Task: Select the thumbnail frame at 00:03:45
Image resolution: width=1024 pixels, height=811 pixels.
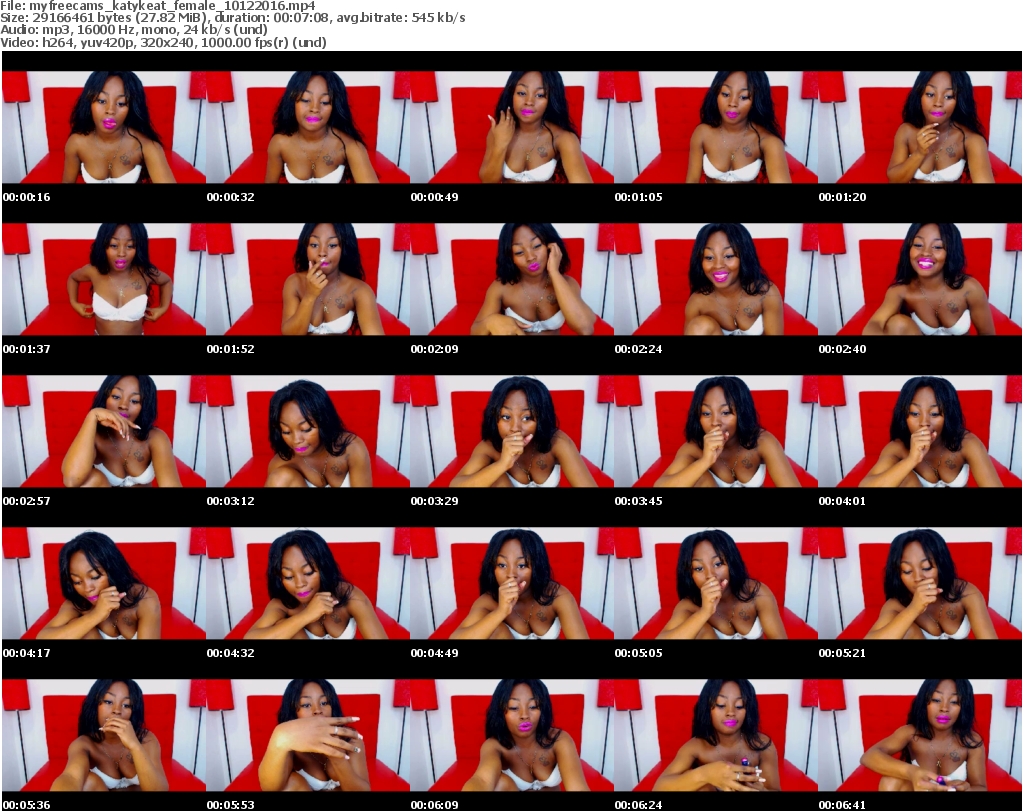Action: pyautogui.click(x=716, y=431)
